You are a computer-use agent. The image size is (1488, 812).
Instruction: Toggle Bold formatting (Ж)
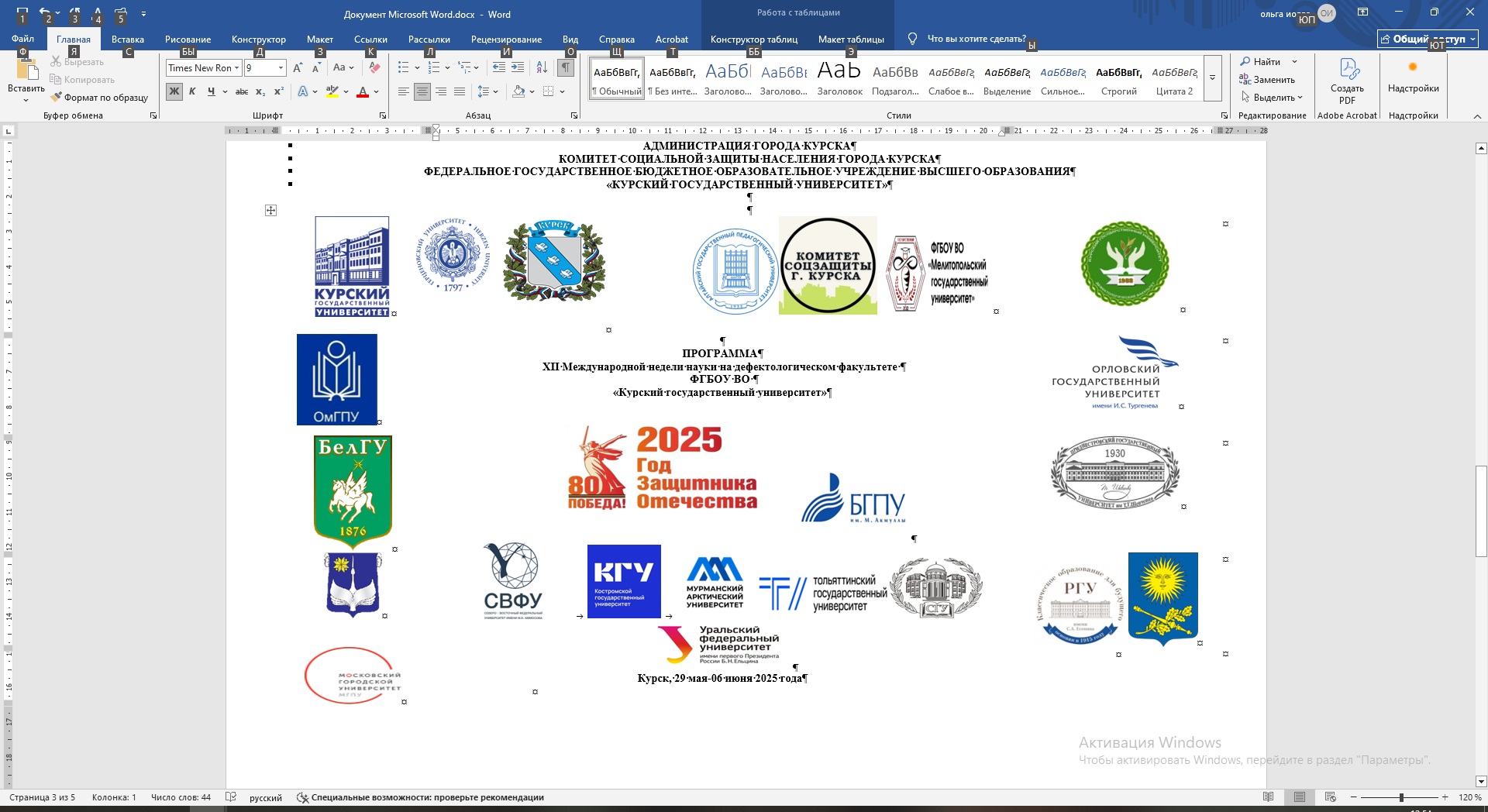click(x=174, y=91)
